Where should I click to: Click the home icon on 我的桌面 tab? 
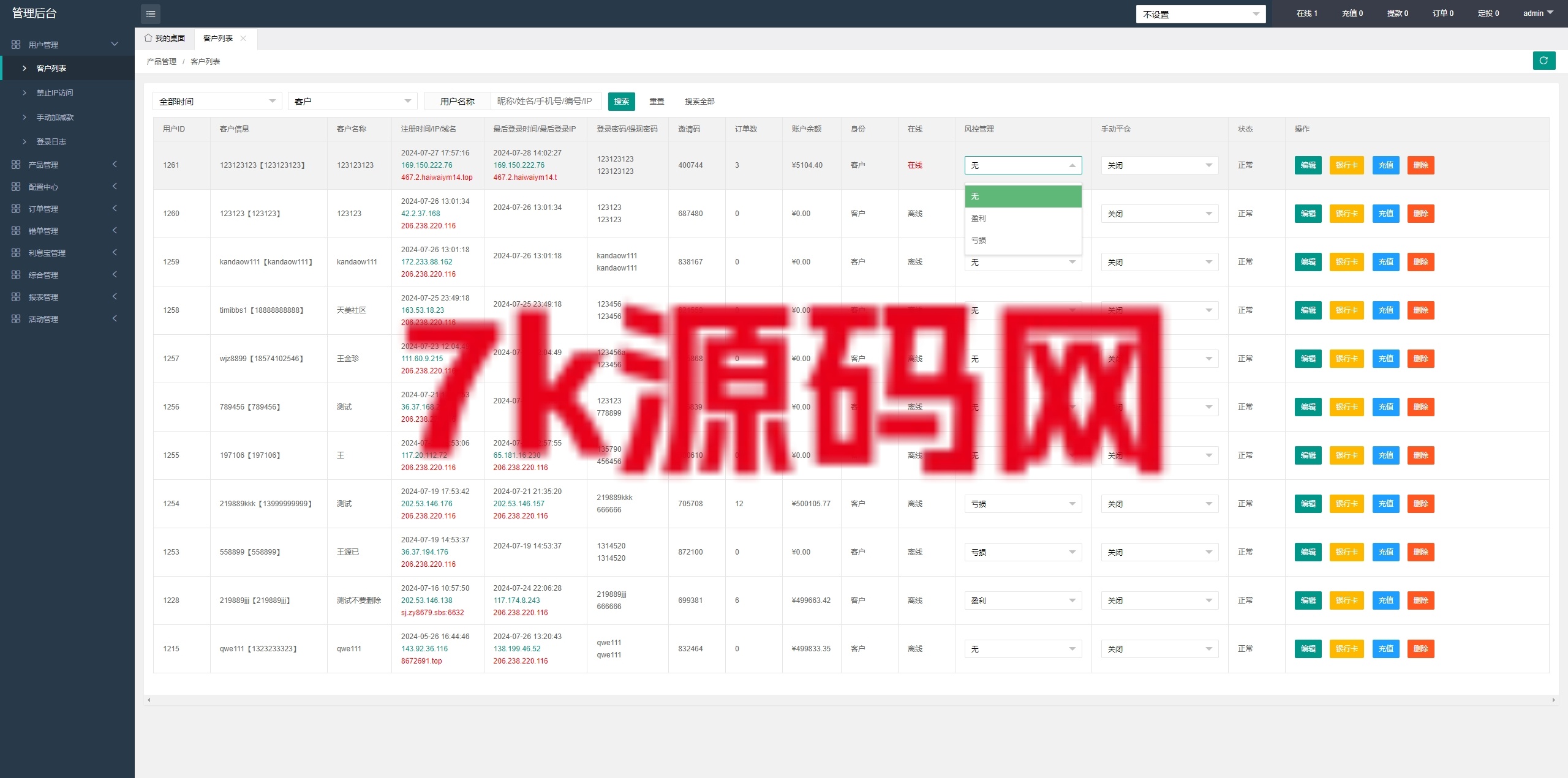(148, 38)
